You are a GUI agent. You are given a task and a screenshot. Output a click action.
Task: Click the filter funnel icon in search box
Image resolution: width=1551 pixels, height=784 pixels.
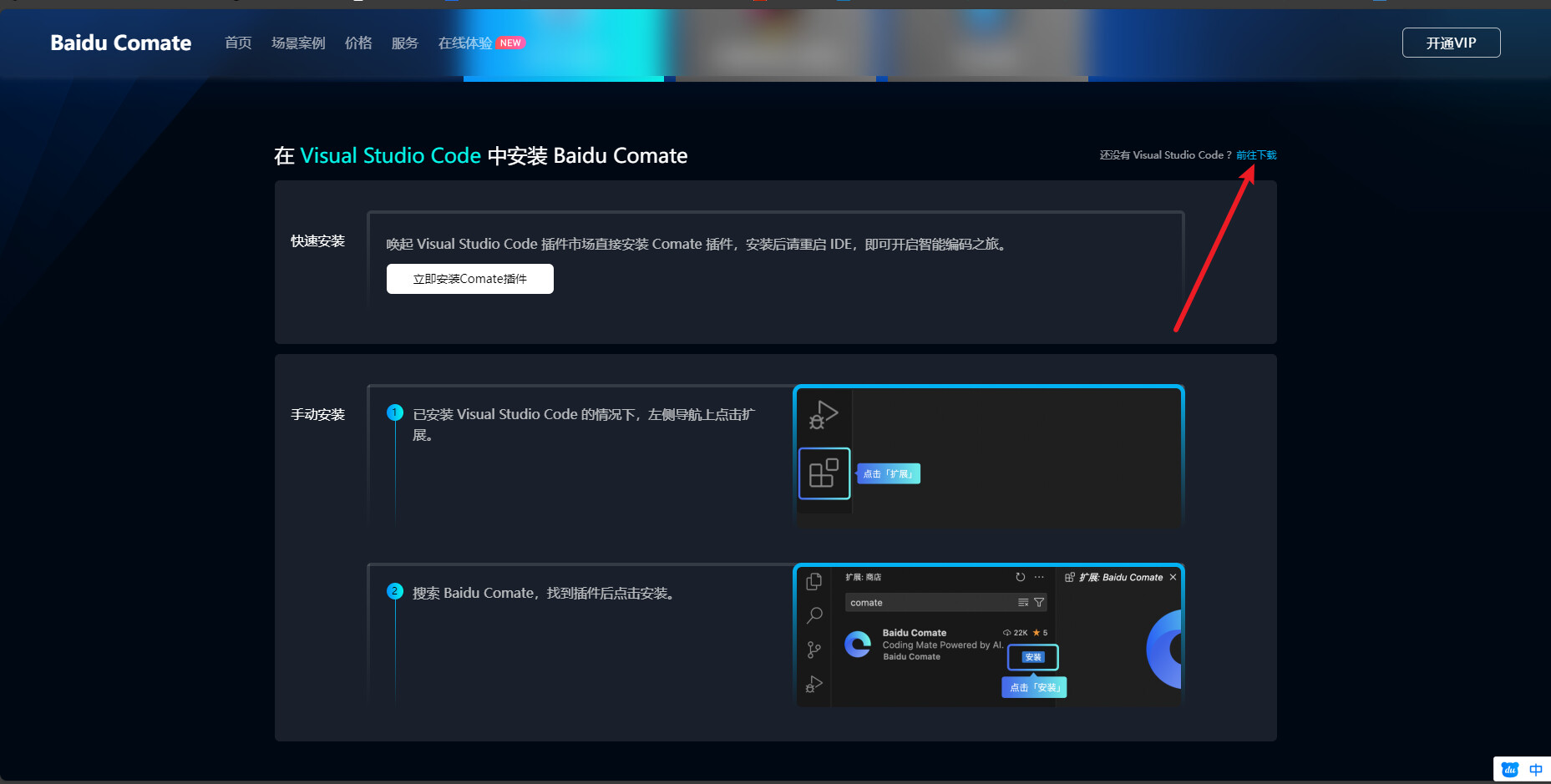tap(1039, 602)
